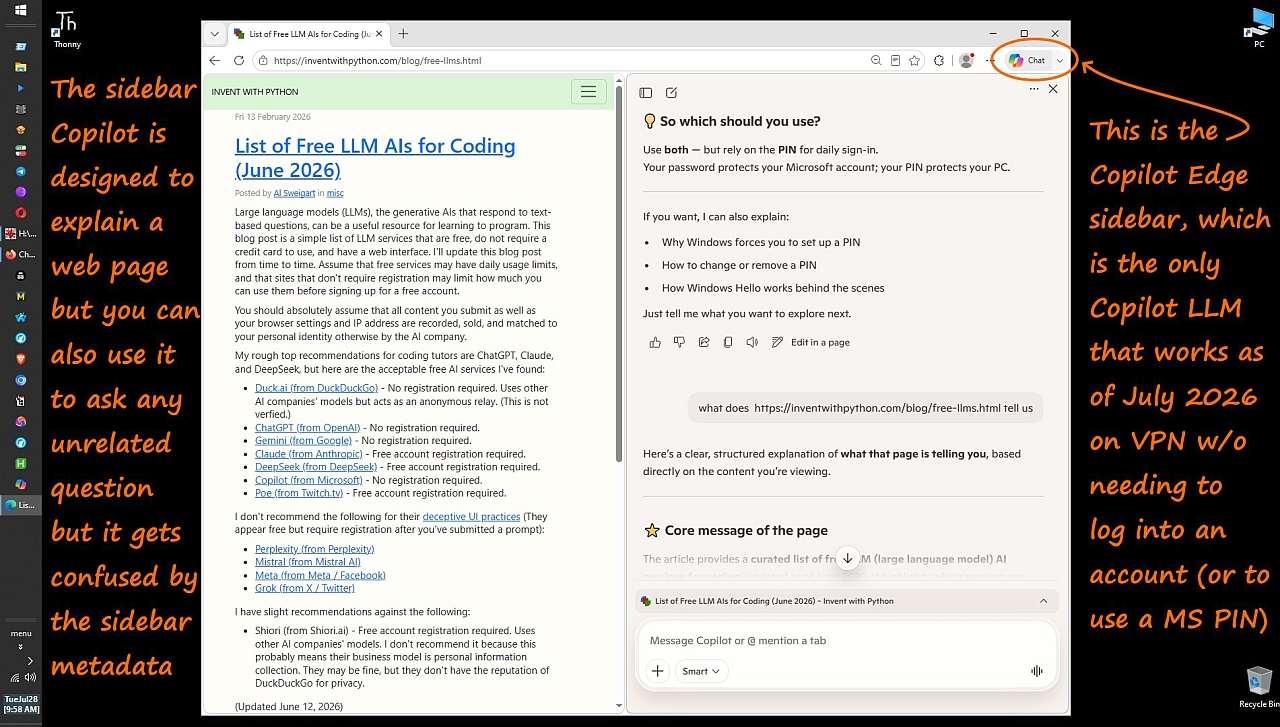Open the Mistral (from Mistral AI) link

pyautogui.click(x=306, y=562)
